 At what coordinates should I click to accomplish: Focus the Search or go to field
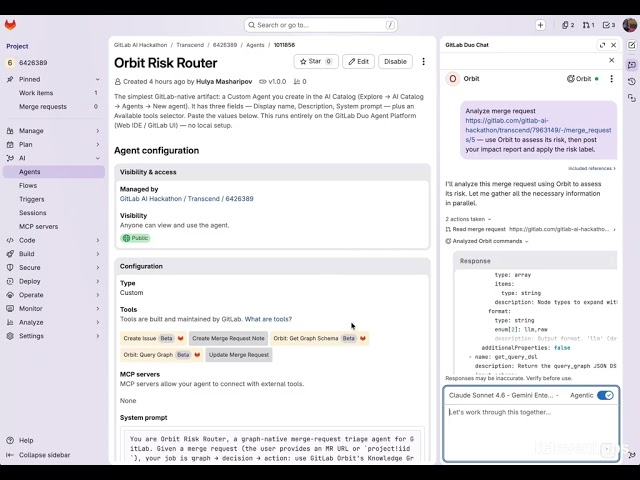321,25
